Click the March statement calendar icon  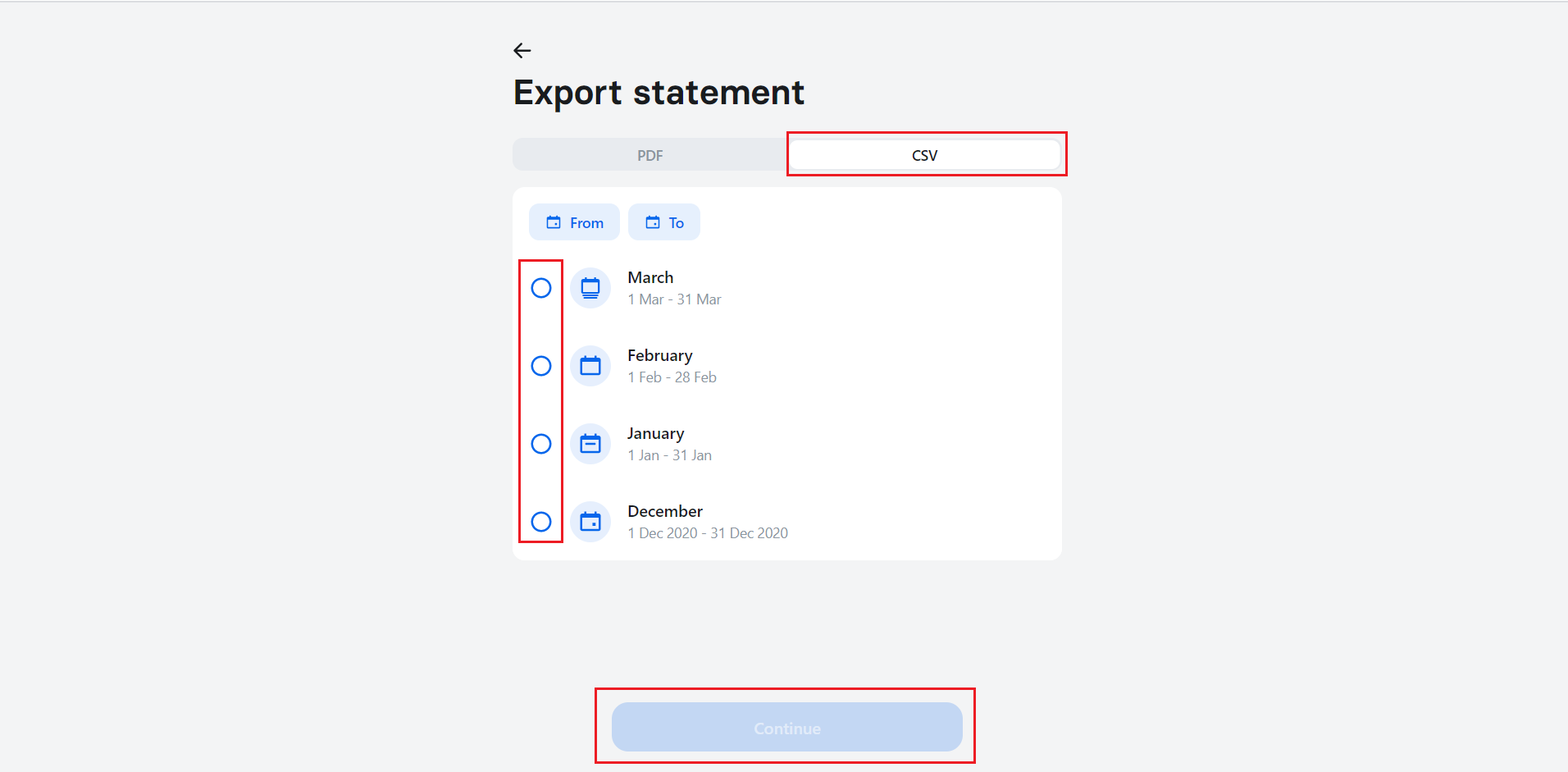[590, 288]
